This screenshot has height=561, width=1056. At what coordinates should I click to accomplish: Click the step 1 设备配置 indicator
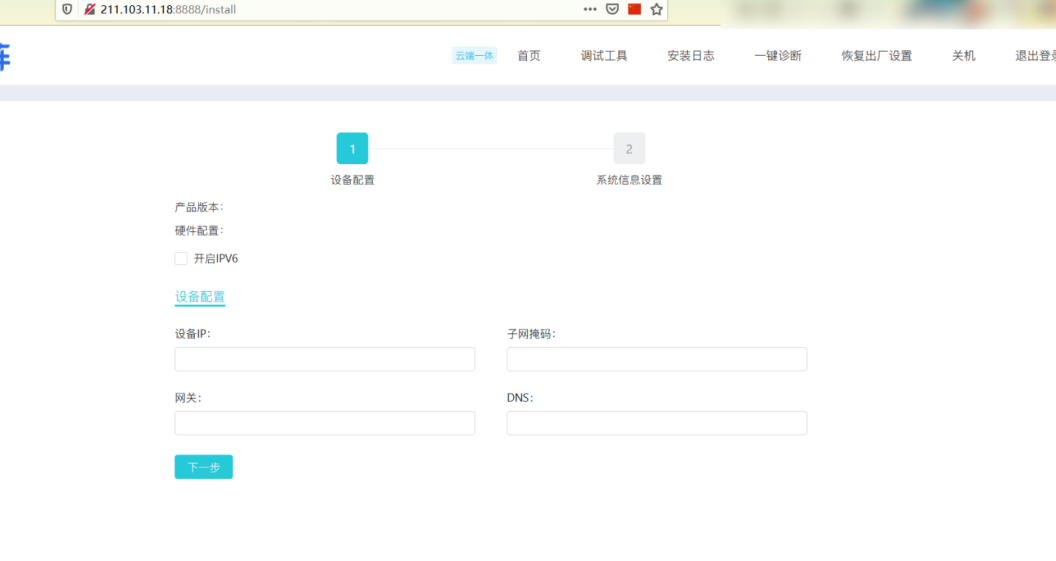pos(352,149)
